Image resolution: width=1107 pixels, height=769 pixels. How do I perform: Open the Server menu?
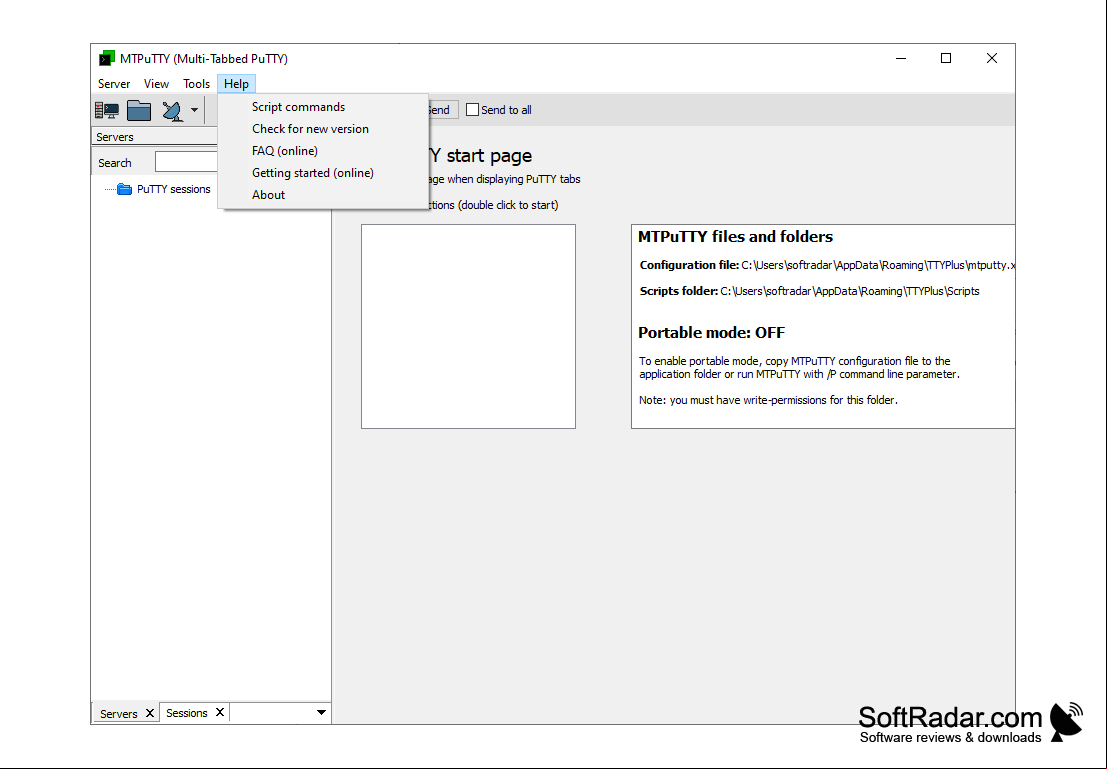[114, 83]
